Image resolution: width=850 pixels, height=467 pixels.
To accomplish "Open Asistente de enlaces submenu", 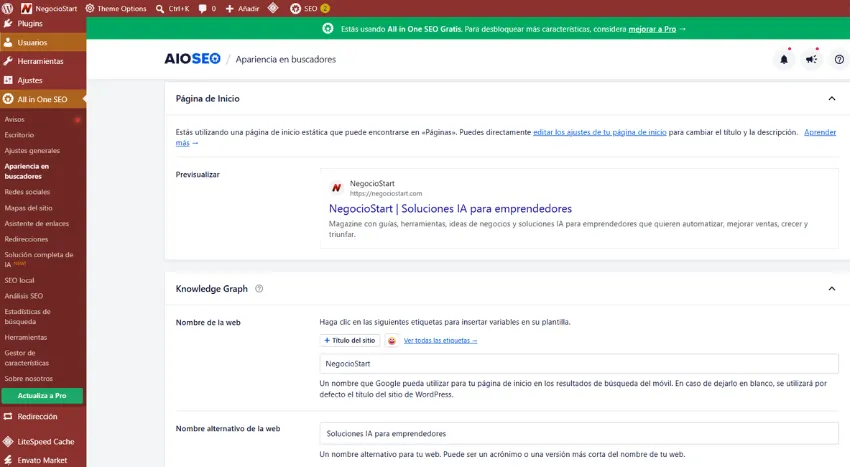I will coord(36,223).
